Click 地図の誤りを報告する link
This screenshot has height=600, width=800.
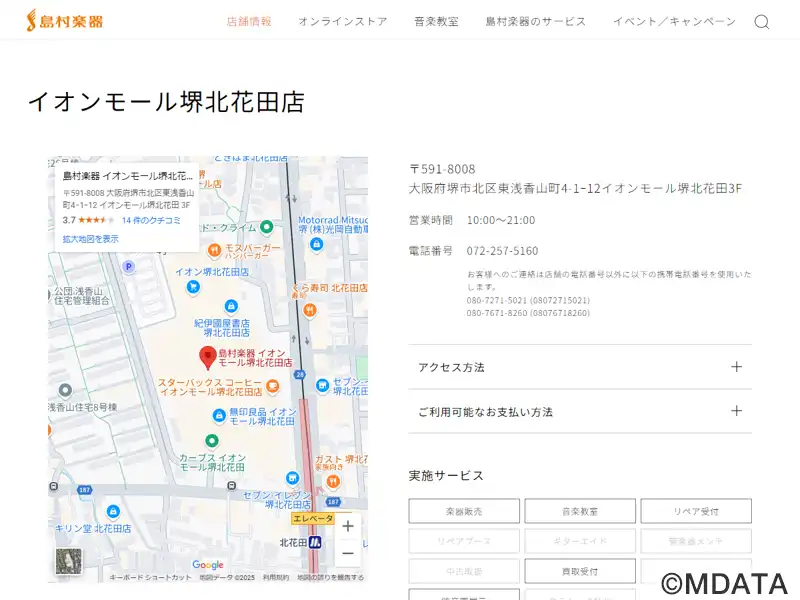pyautogui.click(x=331, y=577)
